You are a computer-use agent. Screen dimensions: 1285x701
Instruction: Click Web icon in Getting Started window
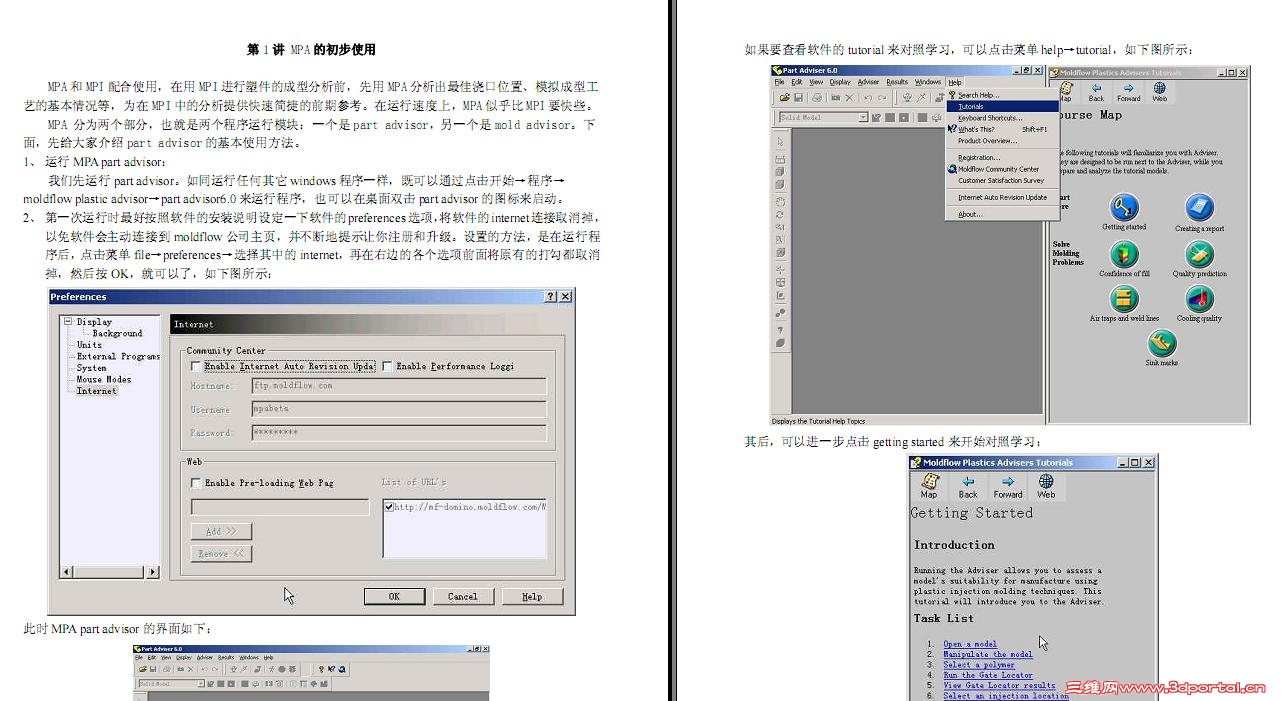1046,486
